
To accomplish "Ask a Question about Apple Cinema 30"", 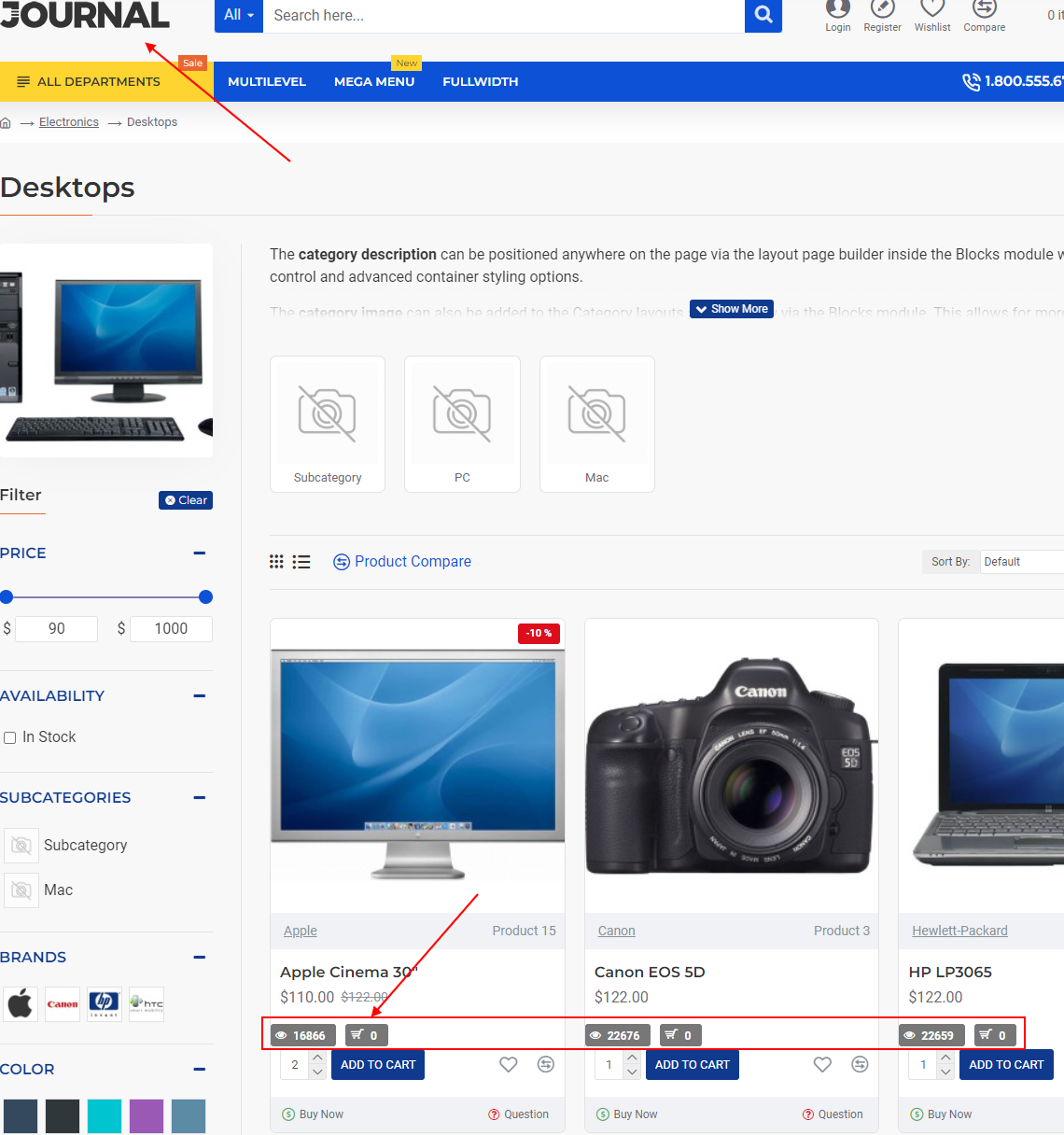I will coord(518,1114).
